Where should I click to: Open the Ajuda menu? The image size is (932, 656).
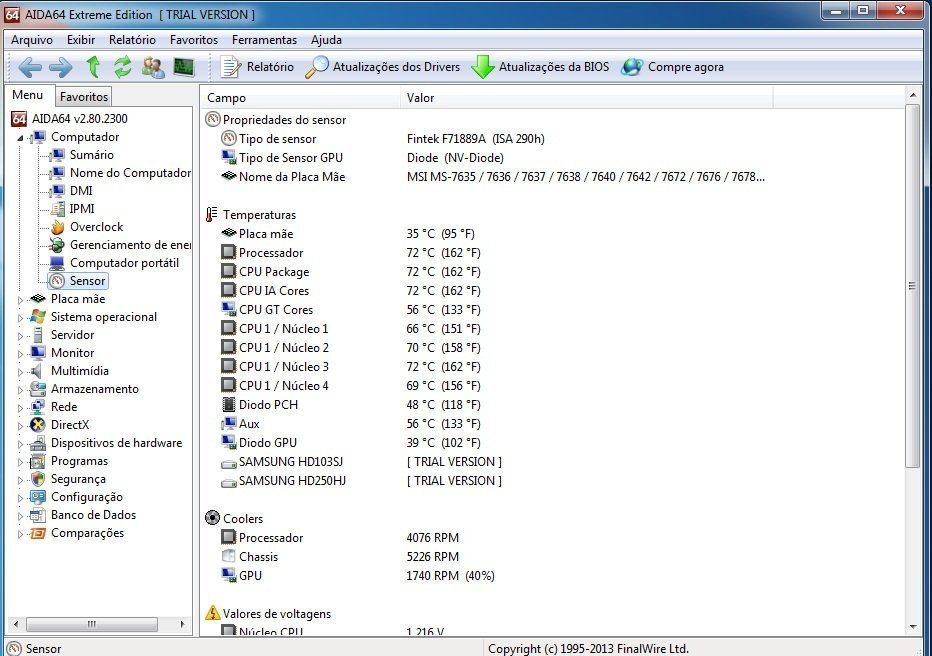pyautogui.click(x=326, y=40)
